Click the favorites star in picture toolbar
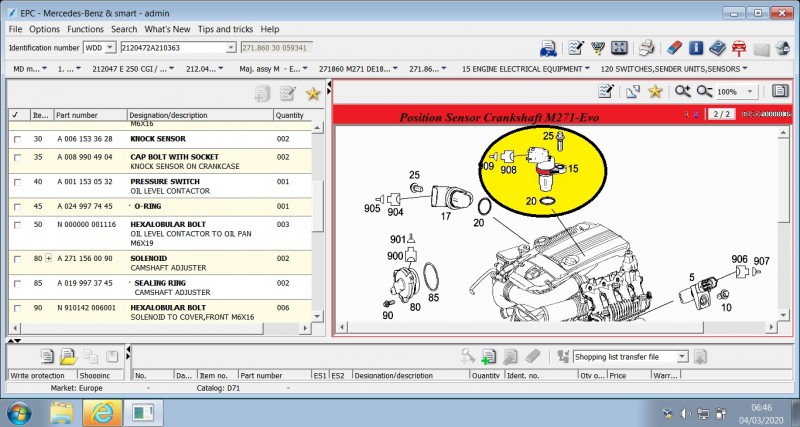The height and width of the screenshot is (427, 800). click(x=655, y=91)
